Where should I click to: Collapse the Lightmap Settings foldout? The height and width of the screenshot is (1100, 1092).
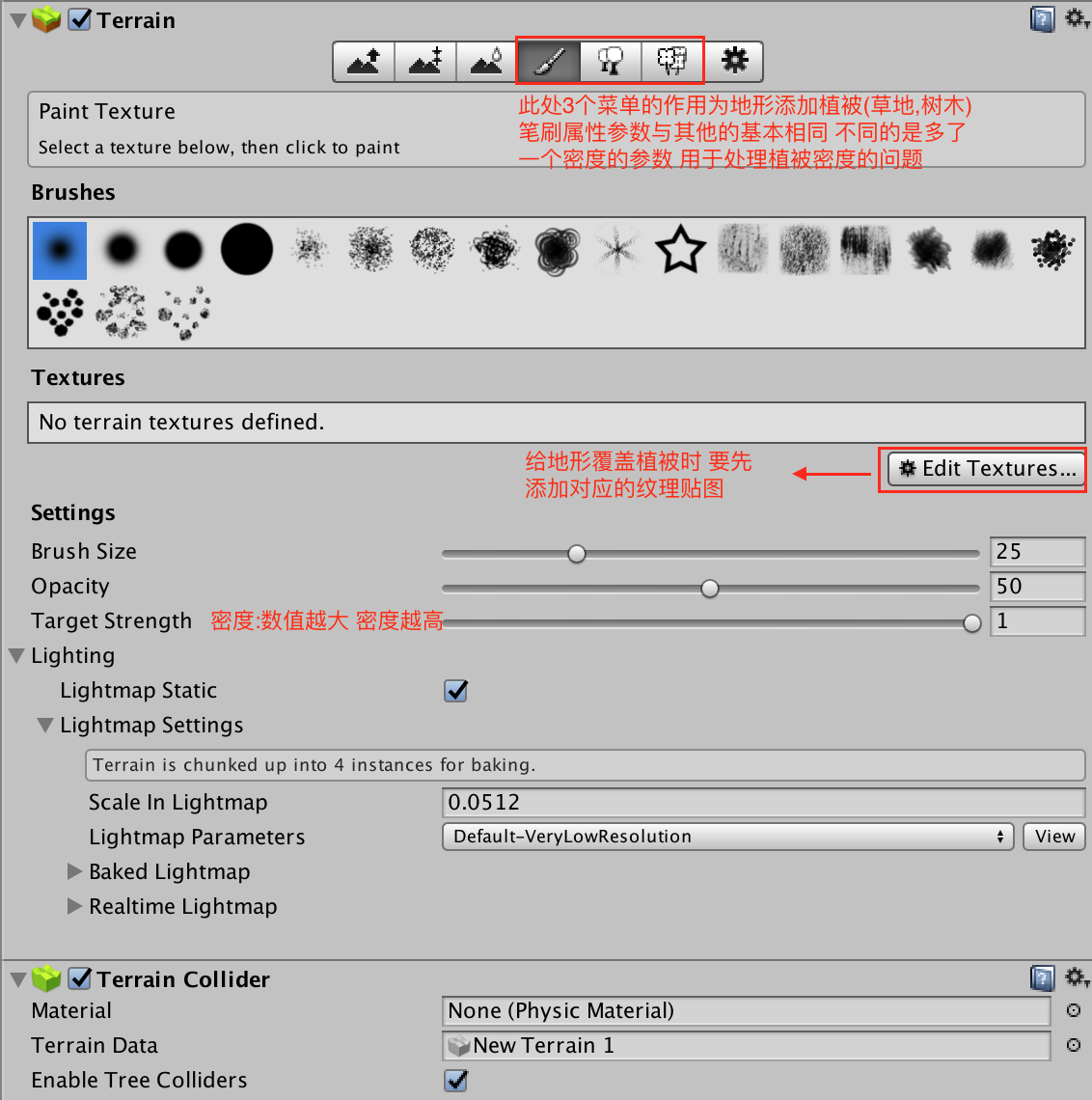(x=45, y=726)
